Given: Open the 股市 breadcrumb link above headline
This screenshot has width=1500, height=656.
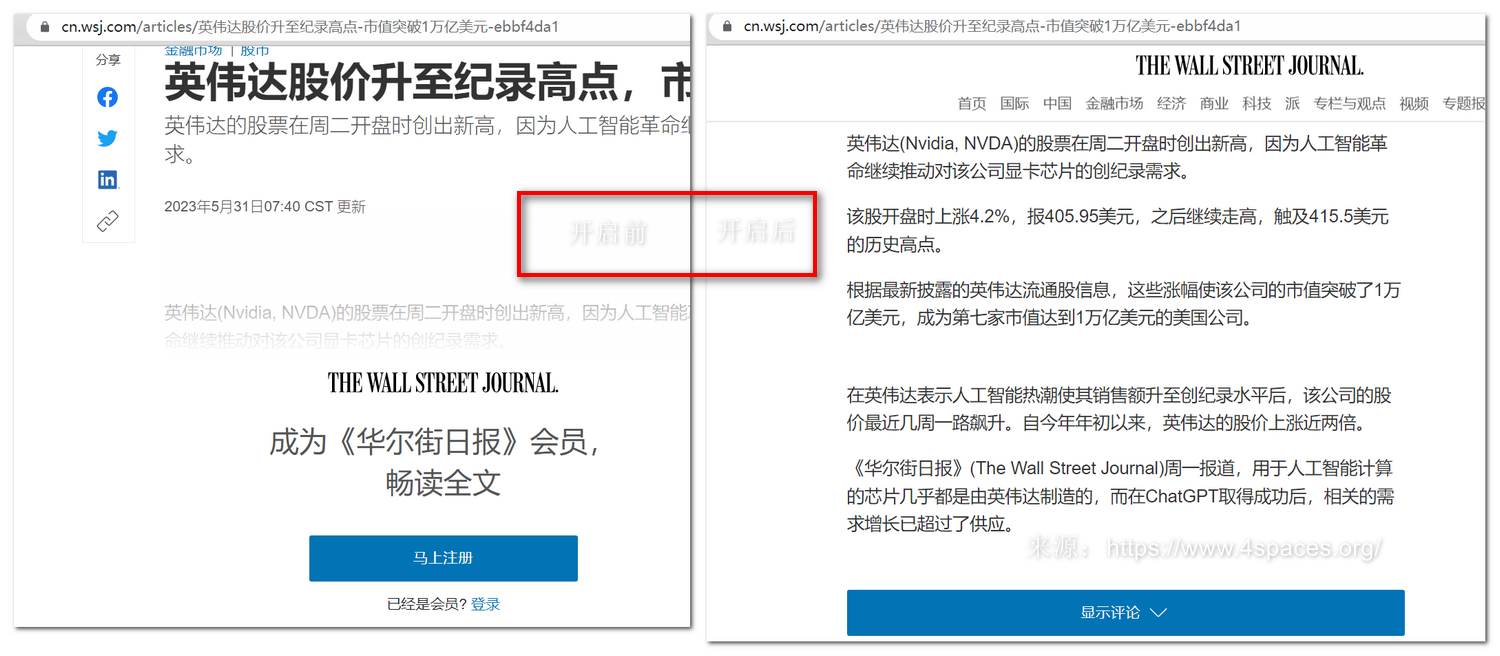Looking at the screenshot, I should pos(255,50).
